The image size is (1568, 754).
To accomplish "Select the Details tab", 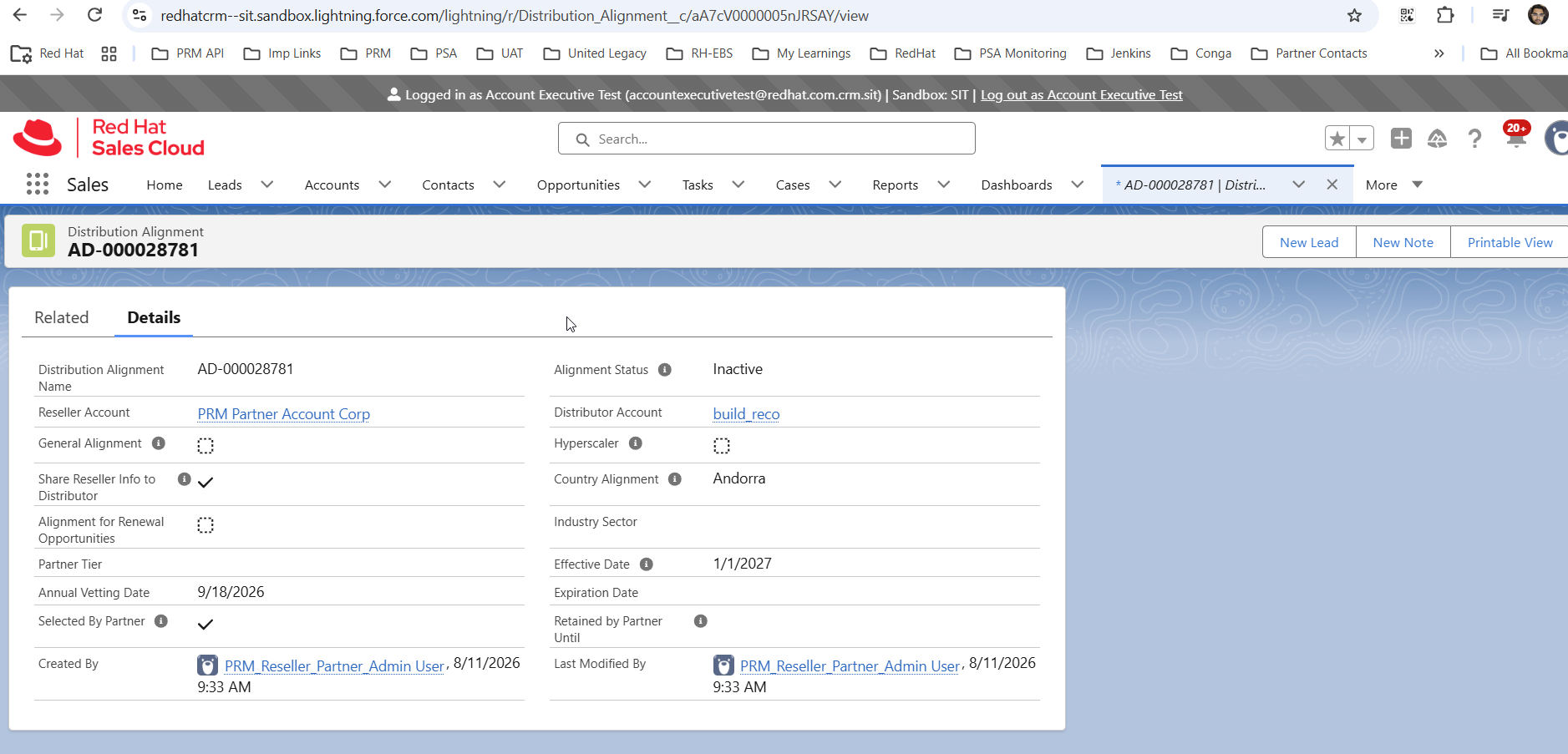I will tap(154, 317).
